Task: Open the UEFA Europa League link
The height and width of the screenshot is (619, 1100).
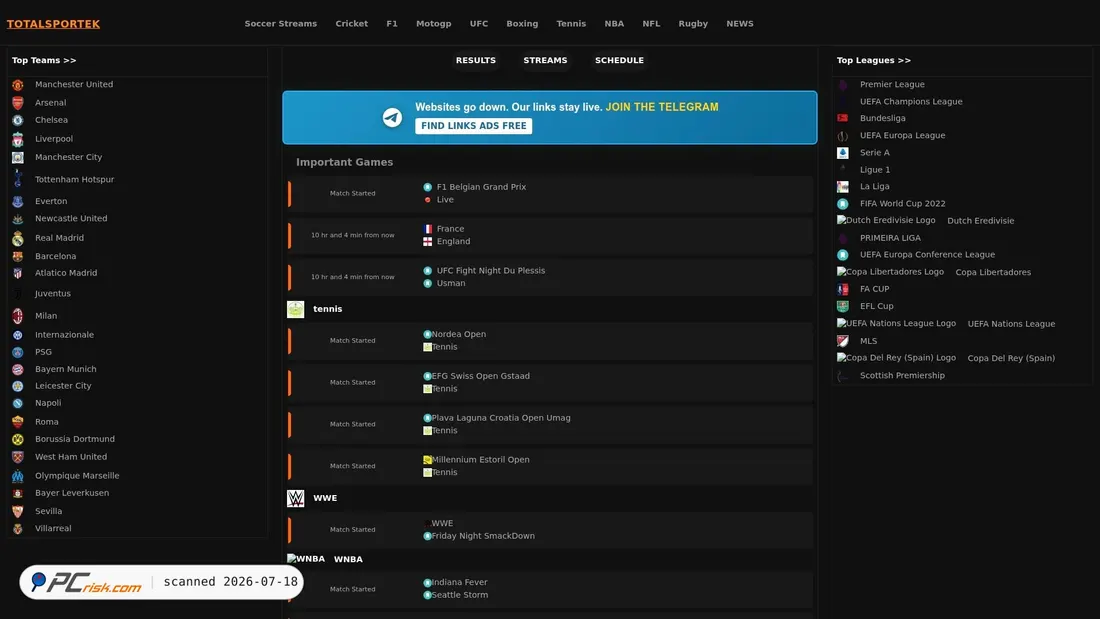Action: pyautogui.click(x=902, y=135)
